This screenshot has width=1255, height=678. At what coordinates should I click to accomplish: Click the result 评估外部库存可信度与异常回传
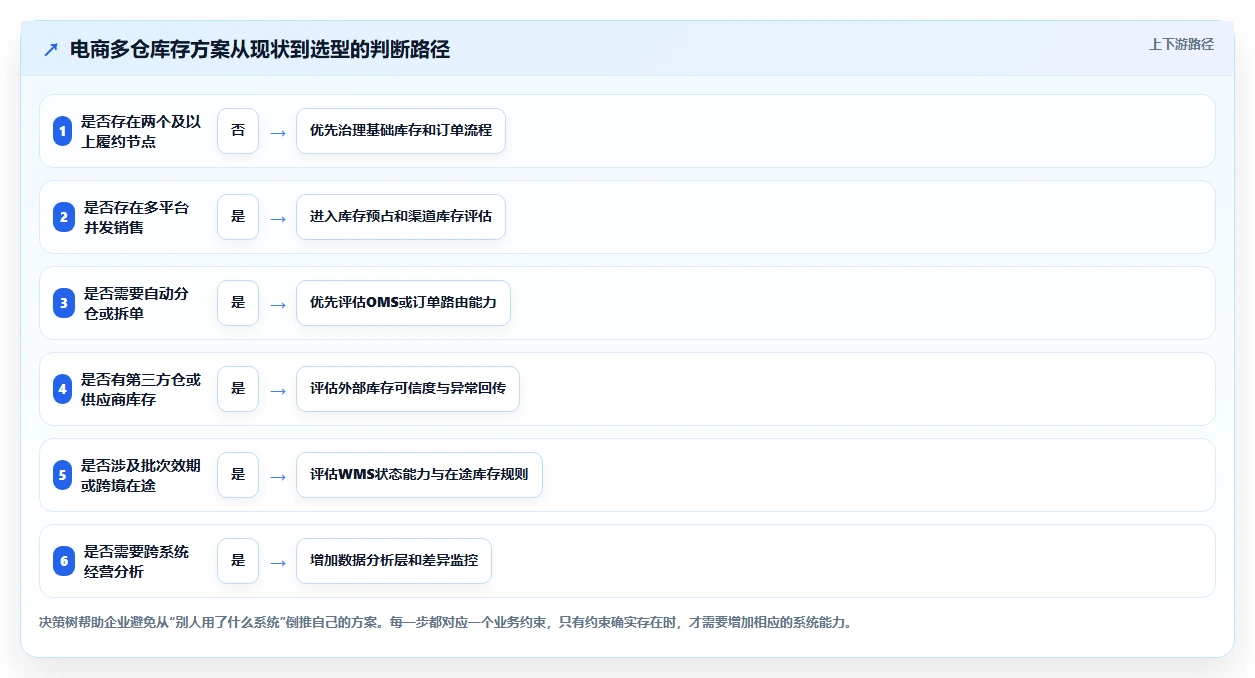(408, 389)
